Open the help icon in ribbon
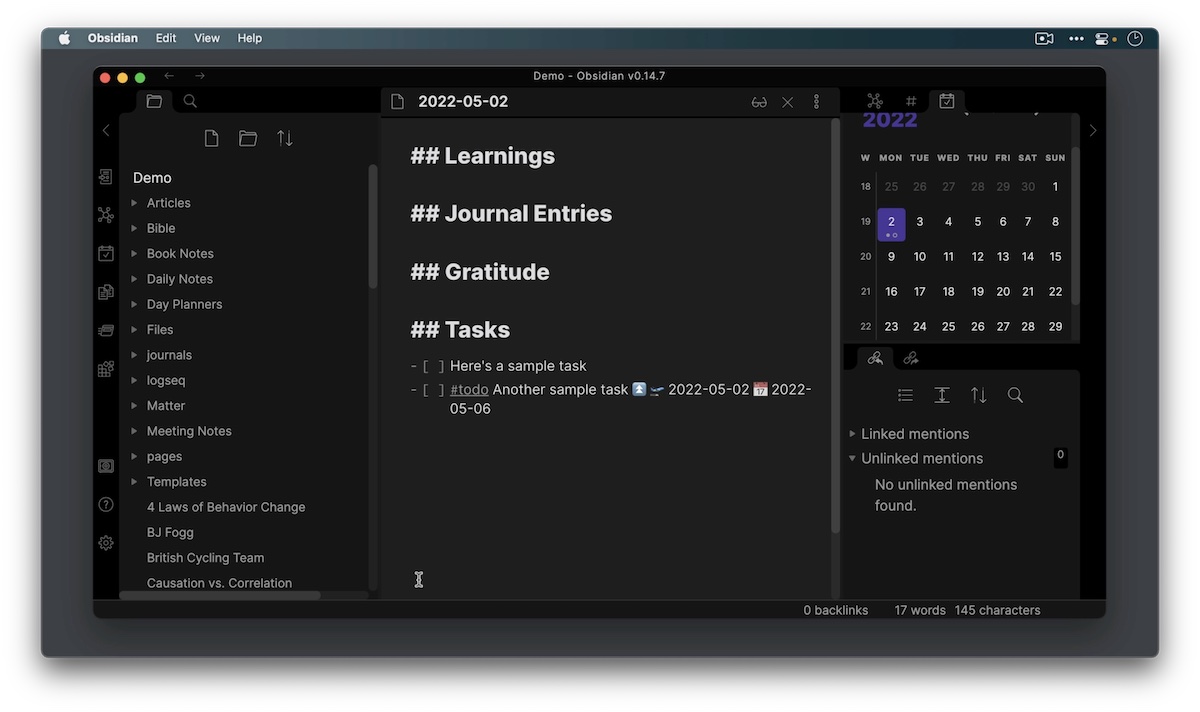 coord(106,504)
